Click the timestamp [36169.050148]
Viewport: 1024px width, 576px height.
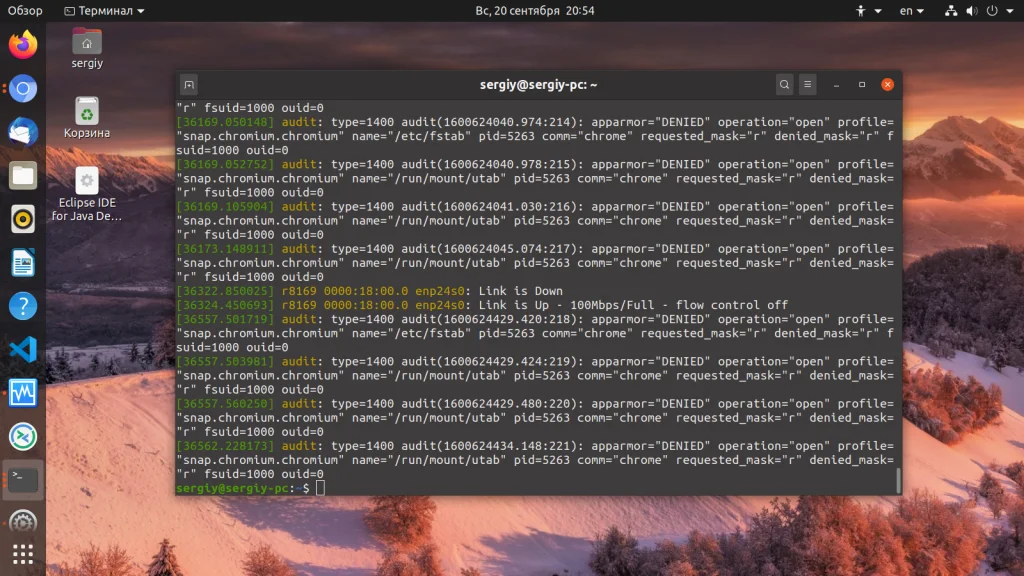coord(225,122)
